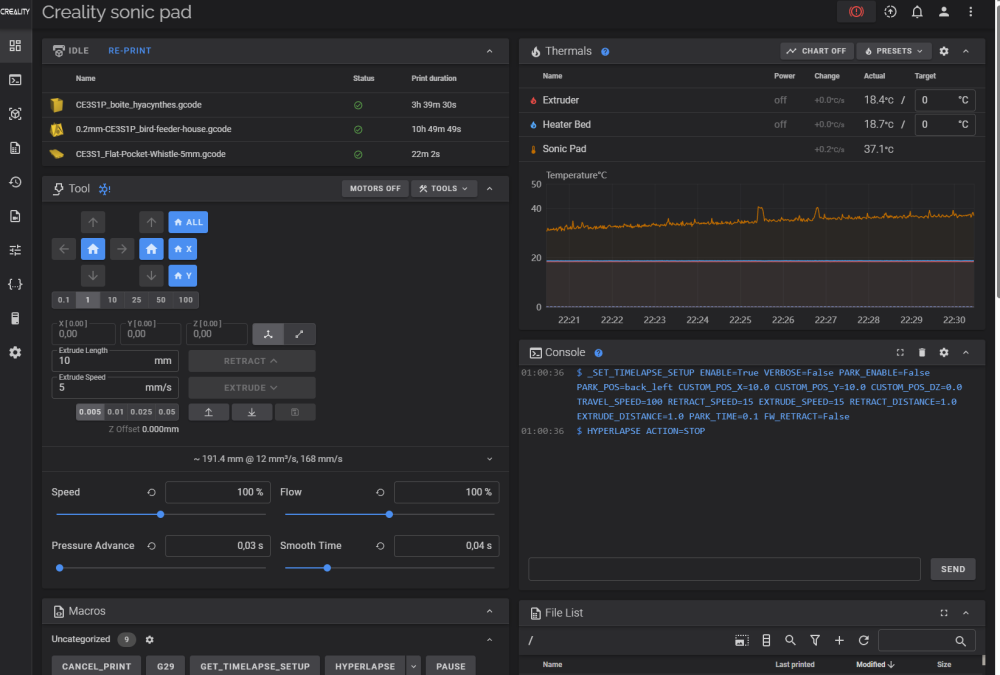Open the notifications bell
This screenshot has height=675, width=1000.
click(917, 12)
